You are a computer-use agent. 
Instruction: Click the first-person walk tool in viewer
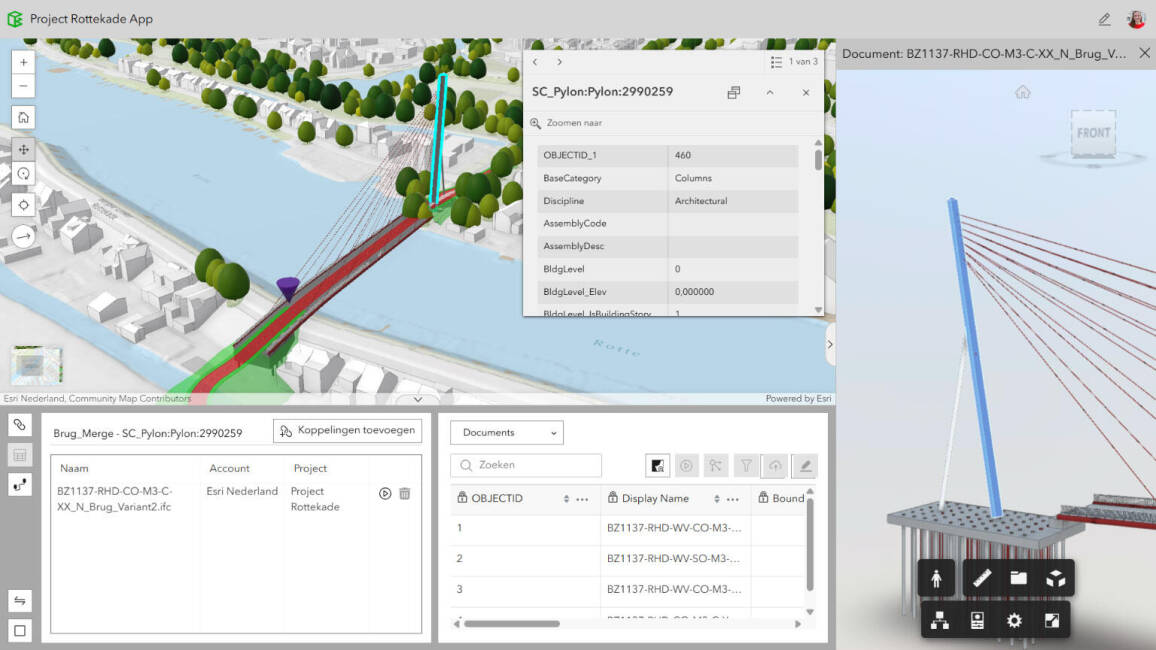[x=937, y=578]
